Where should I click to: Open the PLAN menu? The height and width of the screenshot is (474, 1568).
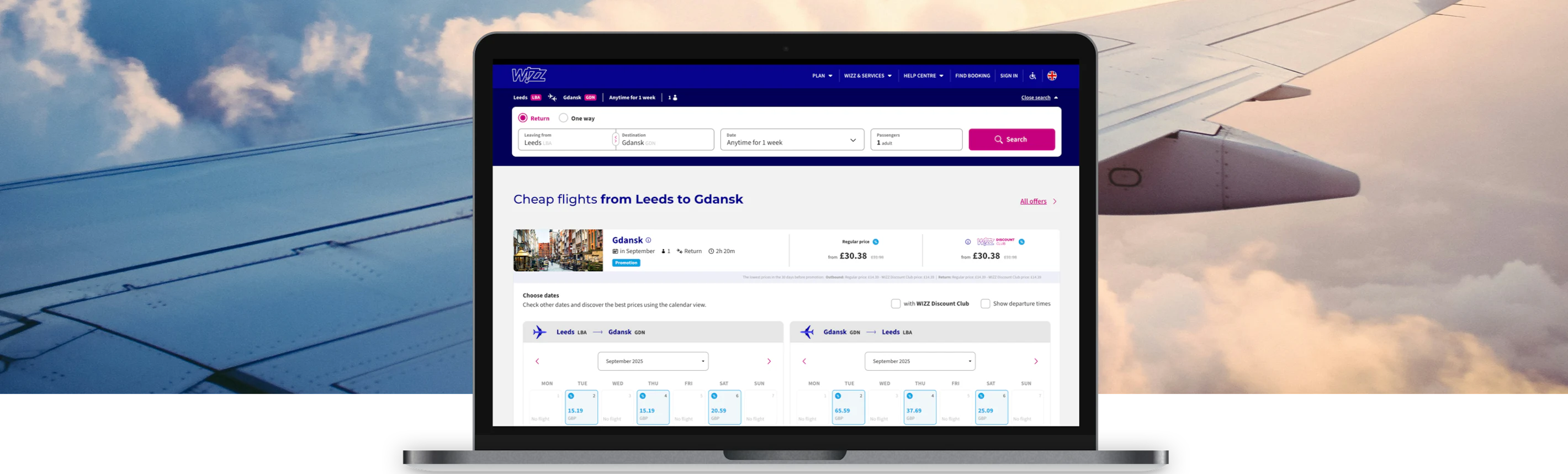click(x=822, y=76)
